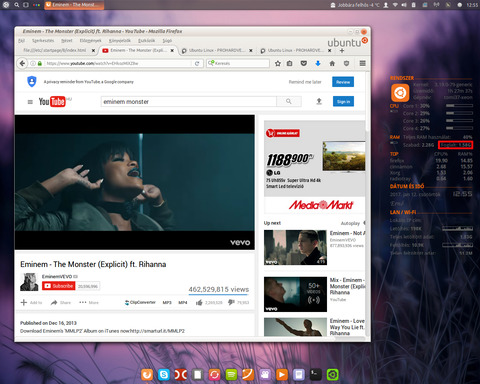Open Firefox home page via house icon
480x384 pixels.
click(332, 63)
